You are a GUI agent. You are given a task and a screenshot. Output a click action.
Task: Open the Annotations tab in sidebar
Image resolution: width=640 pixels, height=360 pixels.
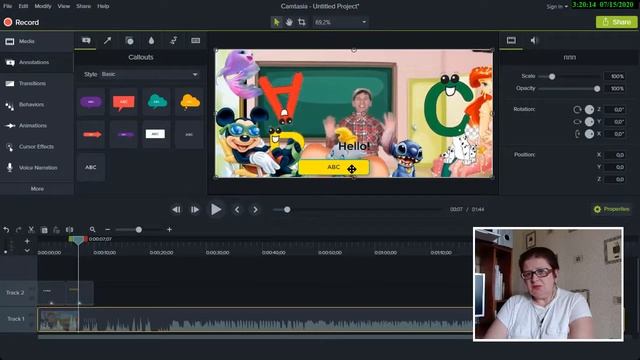pos(37,62)
